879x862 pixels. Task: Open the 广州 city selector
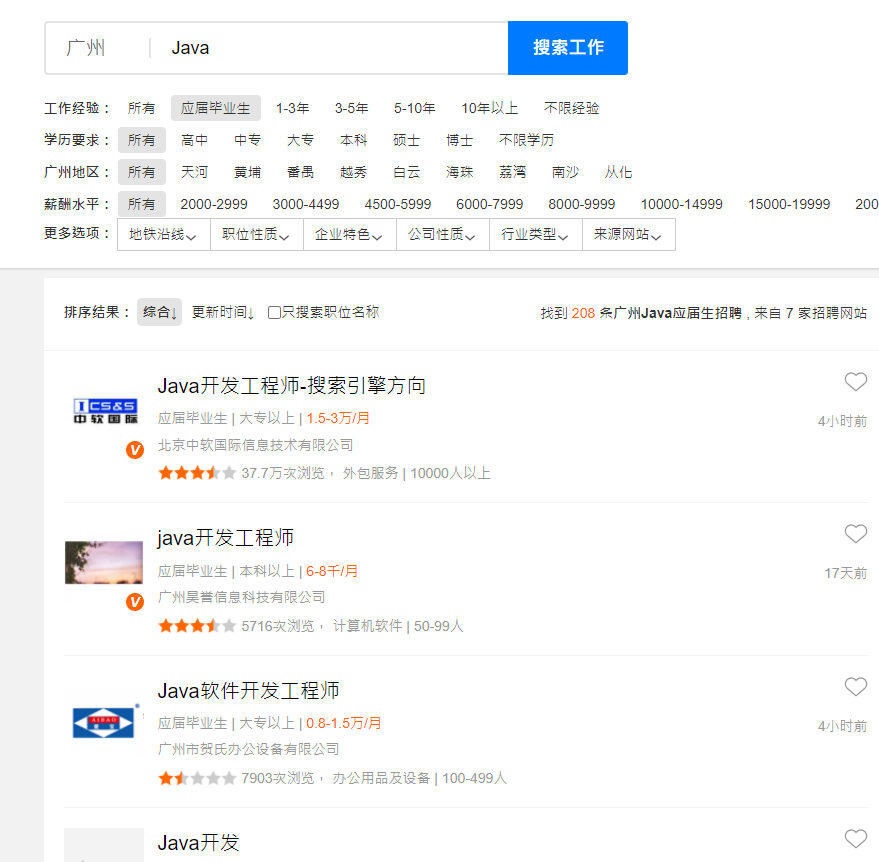click(x=86, y=48)
